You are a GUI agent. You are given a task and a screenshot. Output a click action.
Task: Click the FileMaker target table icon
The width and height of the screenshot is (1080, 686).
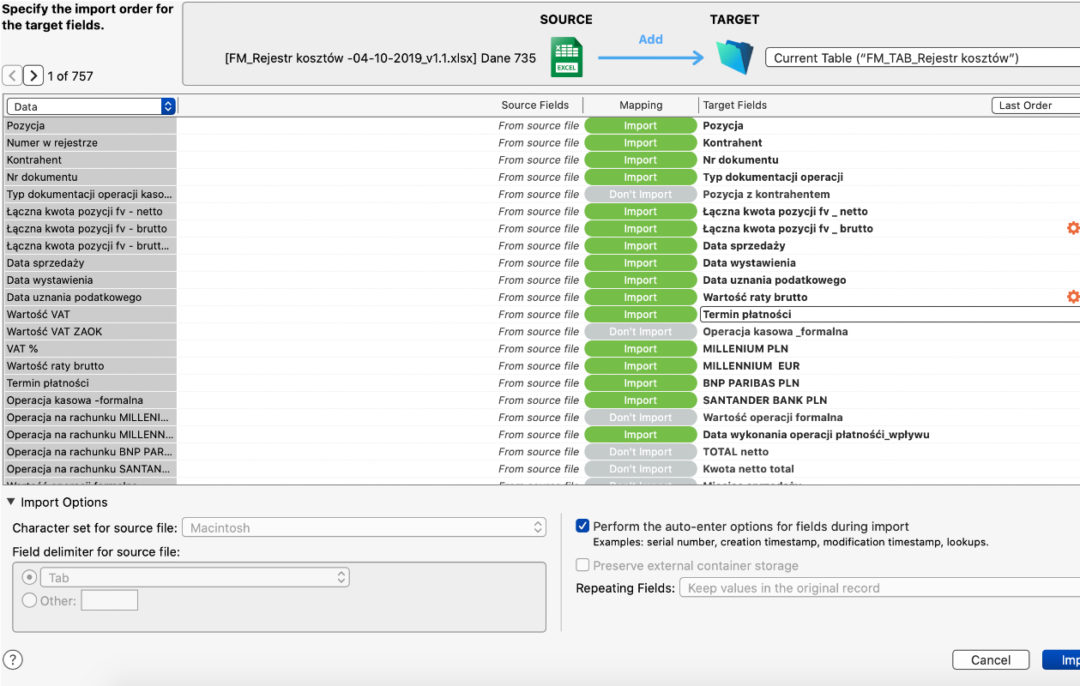[x=735, y=57]
